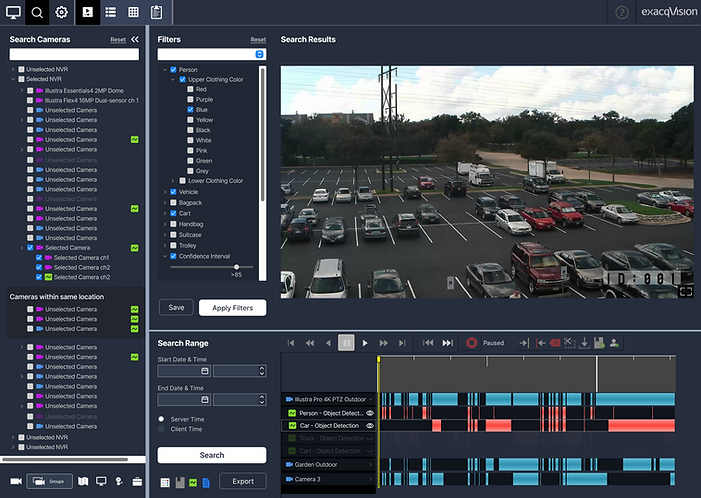The image size is (701, 498).
Task: Select the Views monitor icon at bottom
Action: point(101,481)
